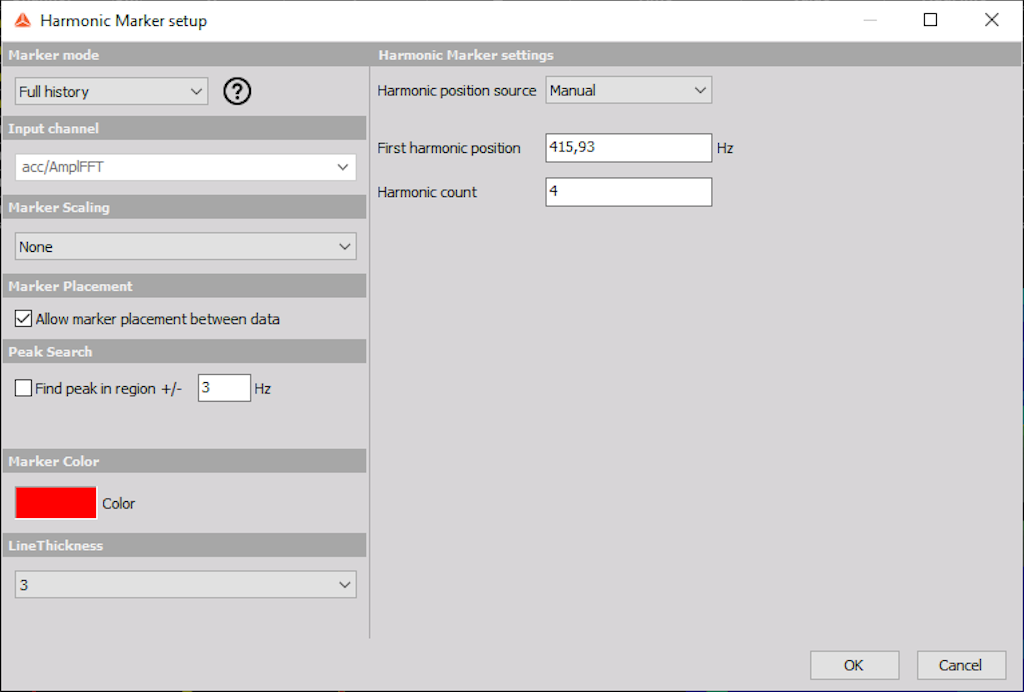
Task: Click the Color label next to swatch
Action: 119,504
